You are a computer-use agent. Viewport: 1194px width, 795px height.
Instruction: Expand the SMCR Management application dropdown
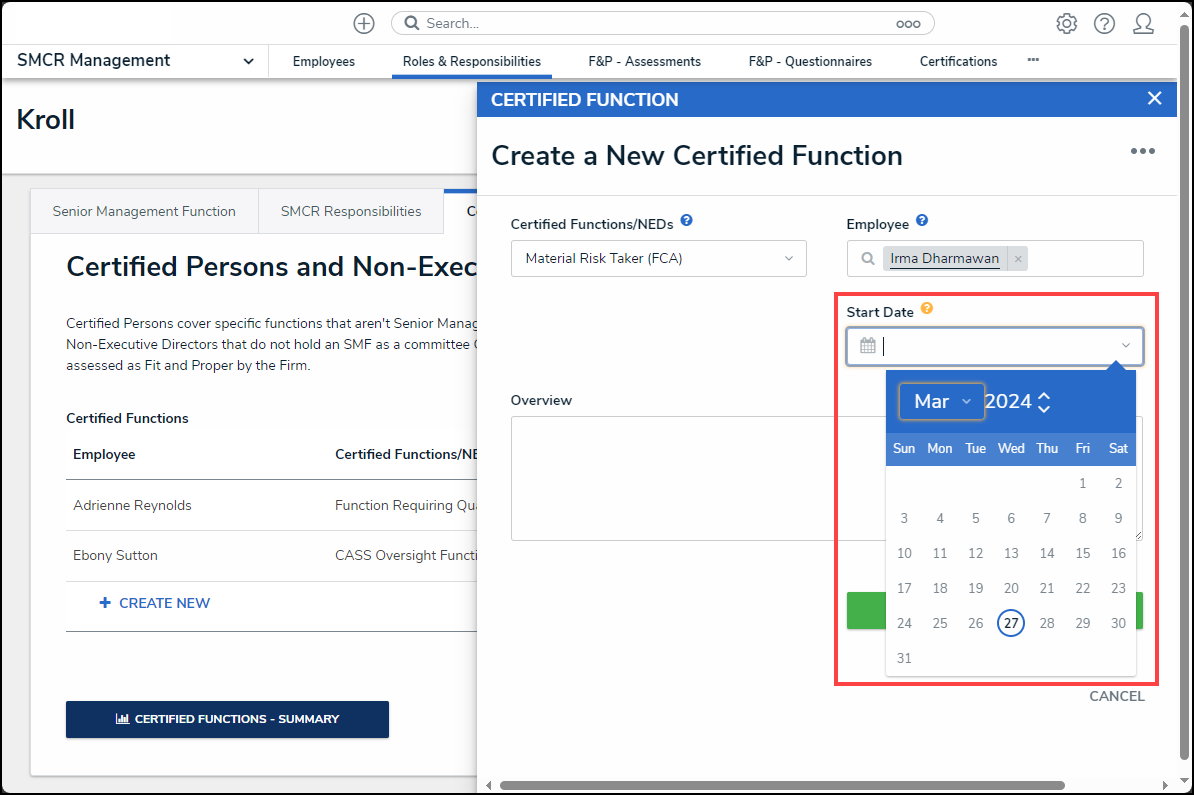[246, 61]
